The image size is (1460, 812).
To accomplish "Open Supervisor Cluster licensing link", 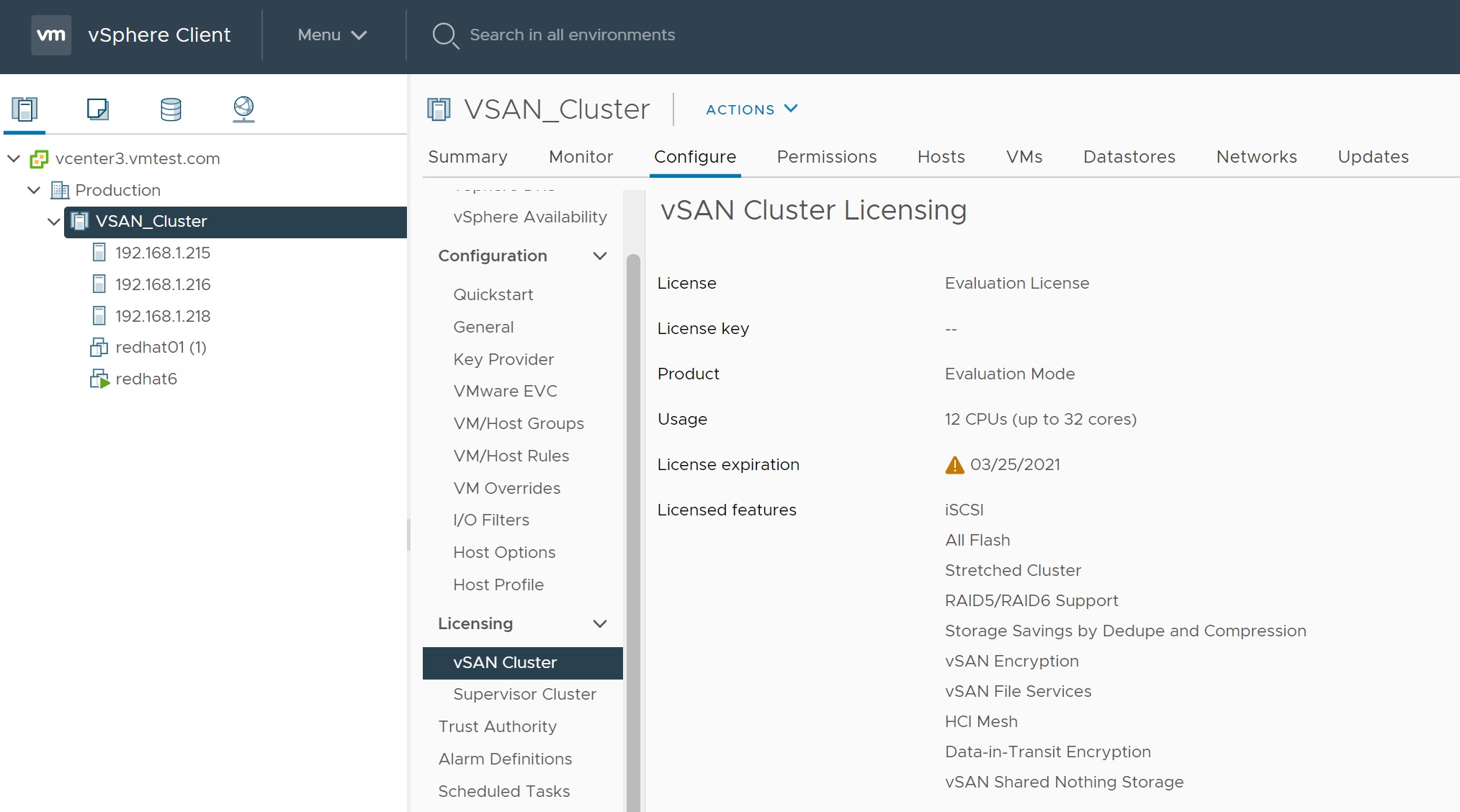I will [524, 694].
